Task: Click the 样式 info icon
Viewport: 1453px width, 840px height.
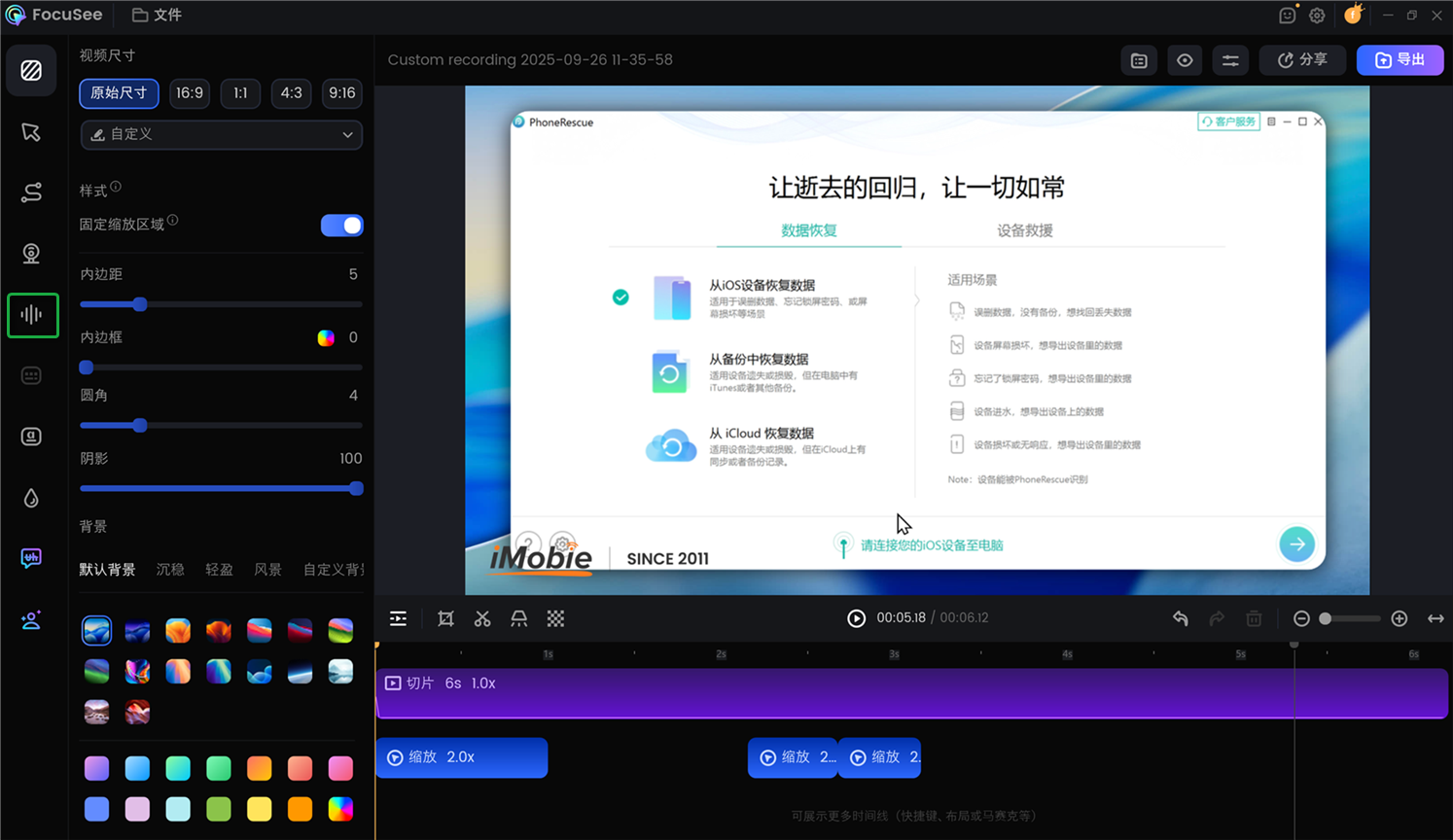Action: [116, 187]
